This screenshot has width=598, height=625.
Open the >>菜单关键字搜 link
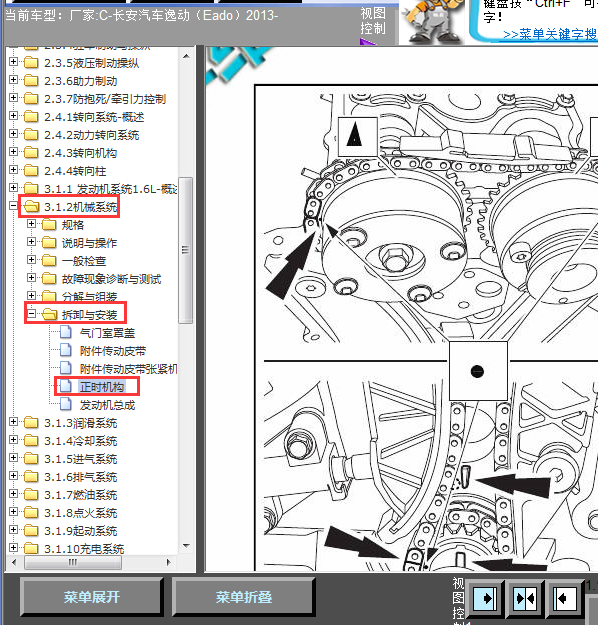[549, 34]
